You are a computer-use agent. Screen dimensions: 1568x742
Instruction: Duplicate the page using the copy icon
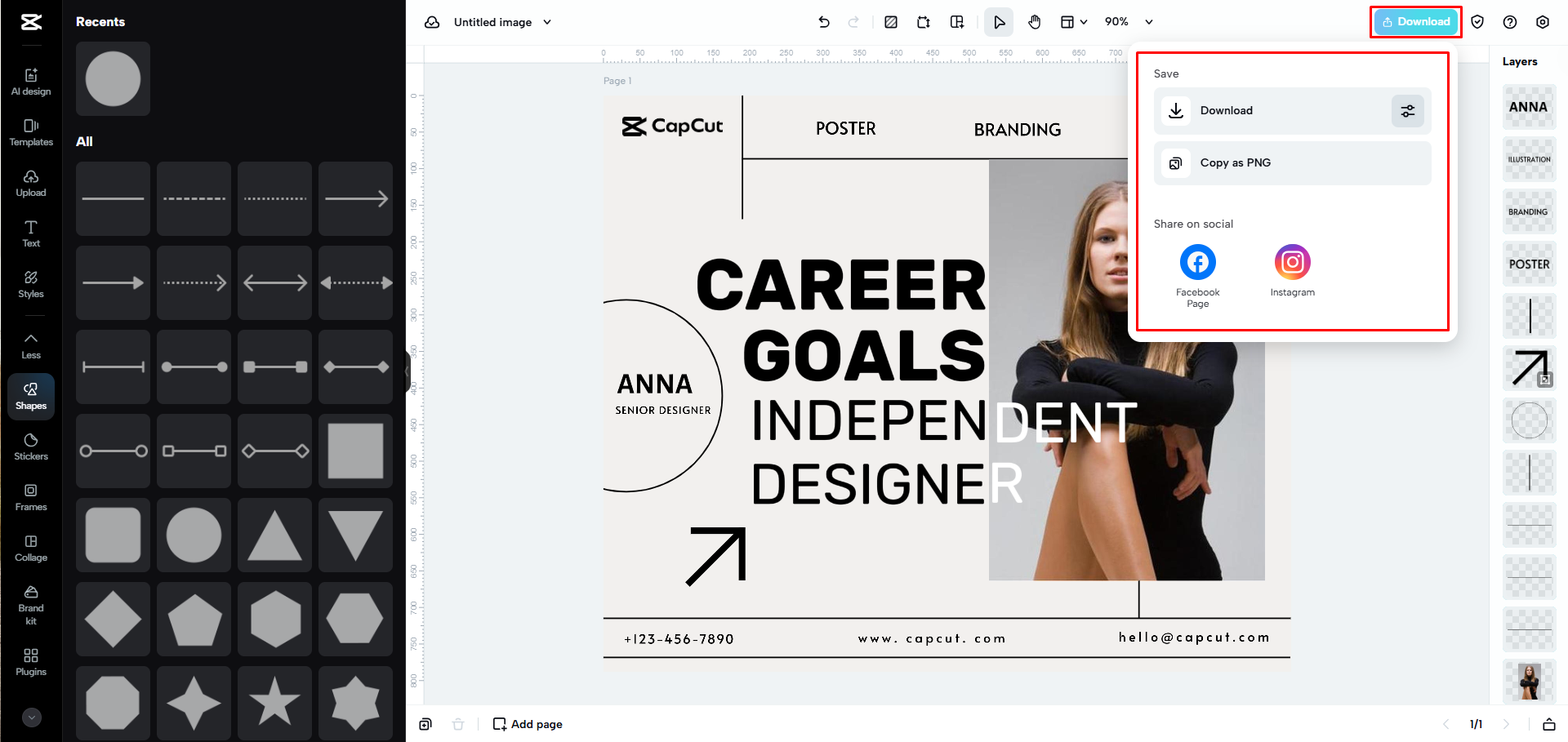tap(425, 723)
